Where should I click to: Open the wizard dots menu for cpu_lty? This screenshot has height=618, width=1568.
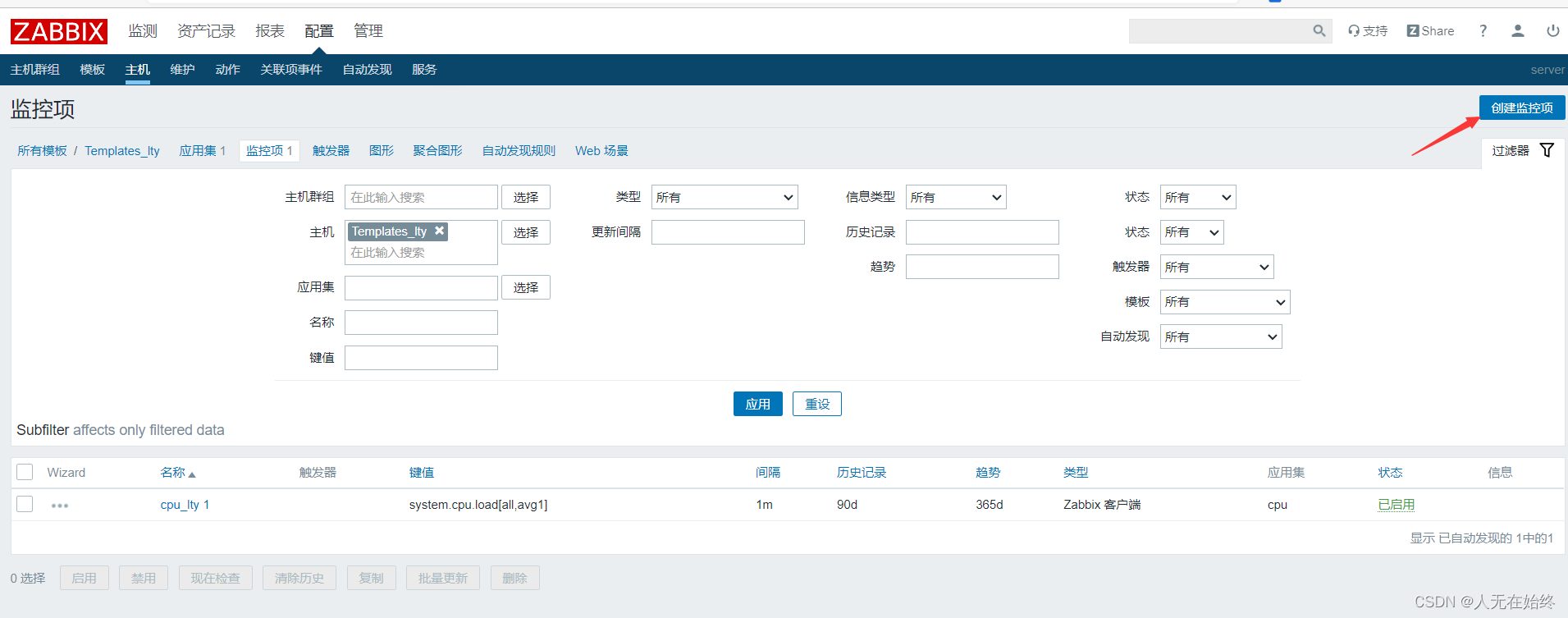tap(60, 506)
